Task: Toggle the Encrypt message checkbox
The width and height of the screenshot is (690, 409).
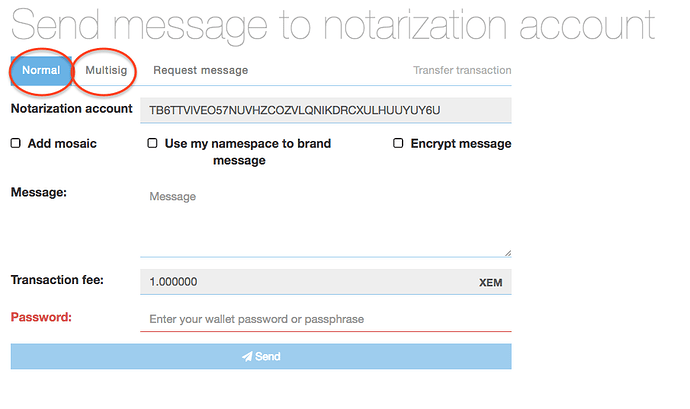Action: point(398,143)
